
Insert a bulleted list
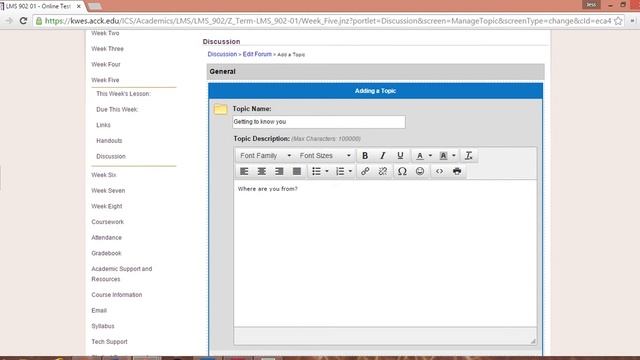pyautogui.click(x=316, y=171)
